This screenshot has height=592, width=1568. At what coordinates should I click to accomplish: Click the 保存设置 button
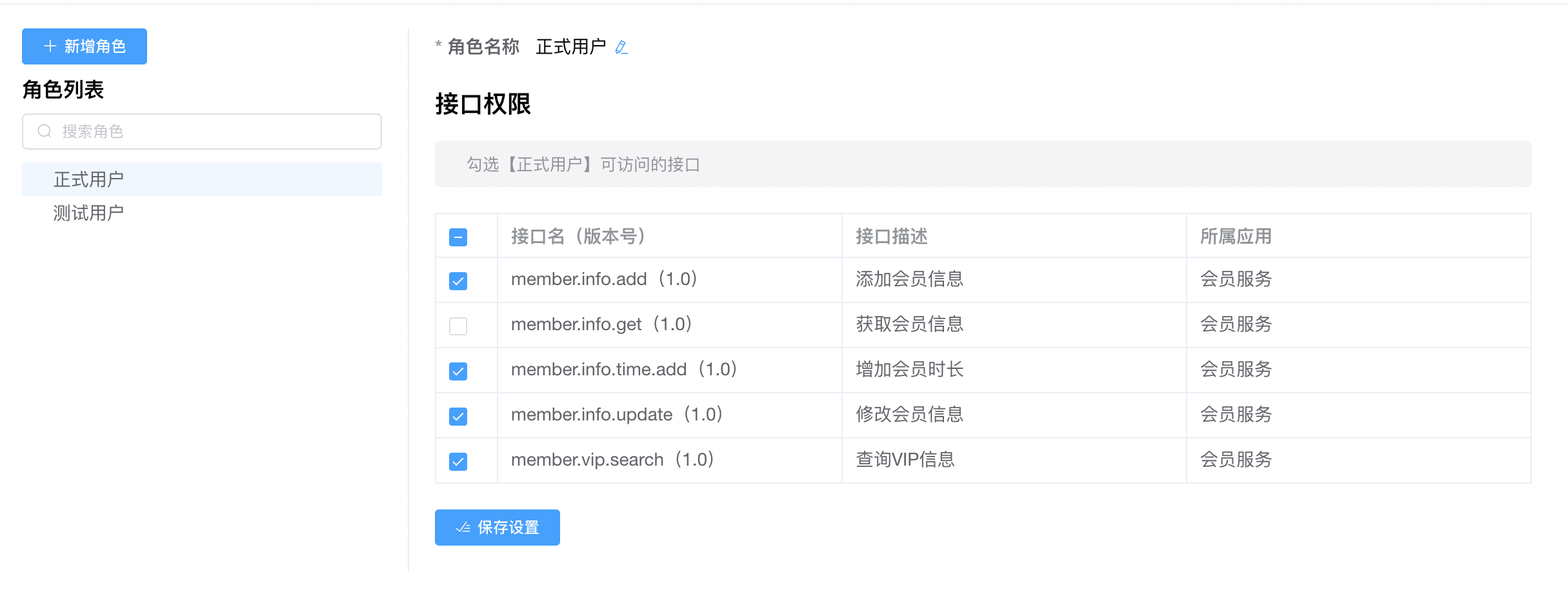coord(497,528)
